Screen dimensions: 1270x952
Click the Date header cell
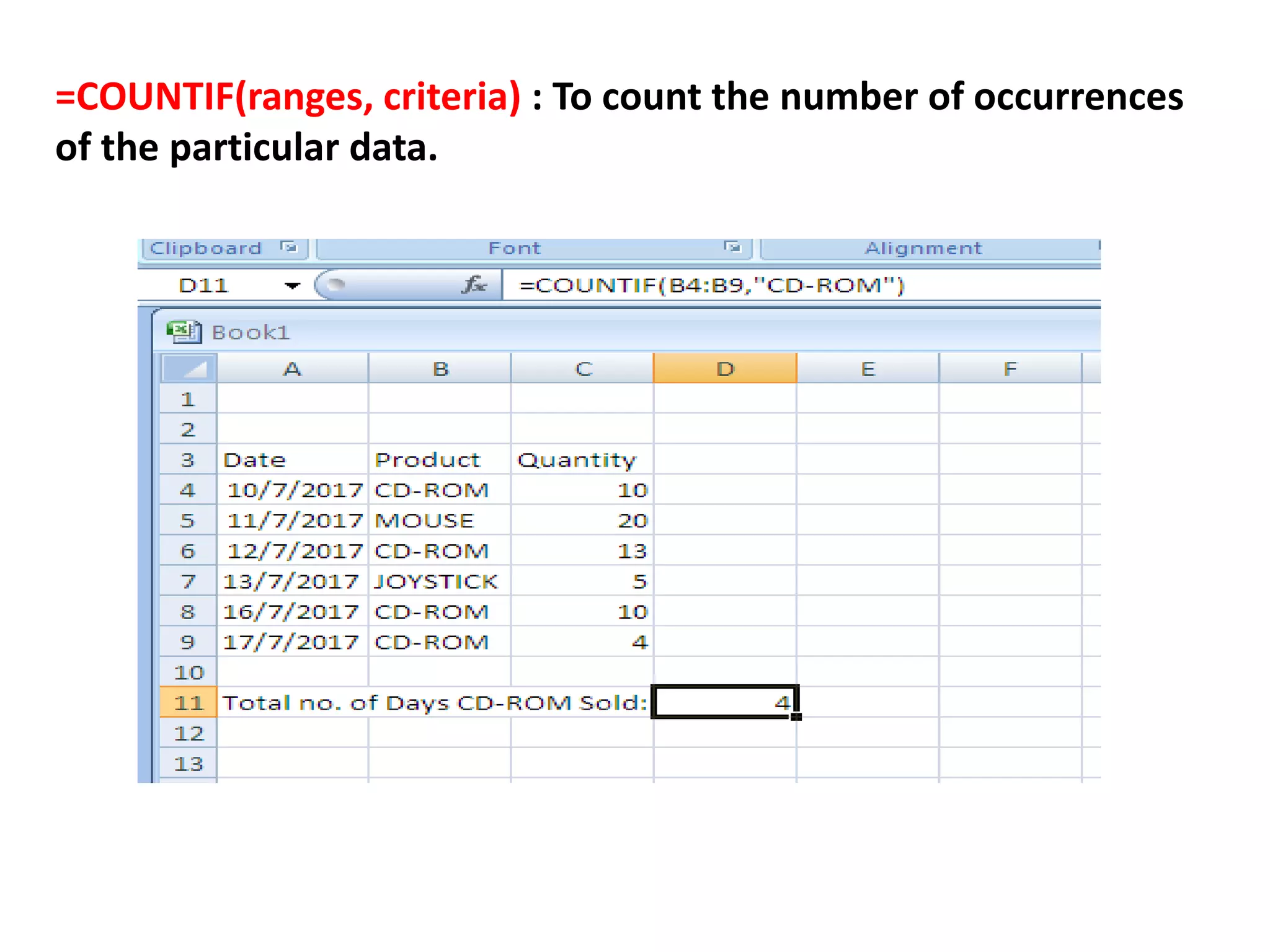click(293, 459)
